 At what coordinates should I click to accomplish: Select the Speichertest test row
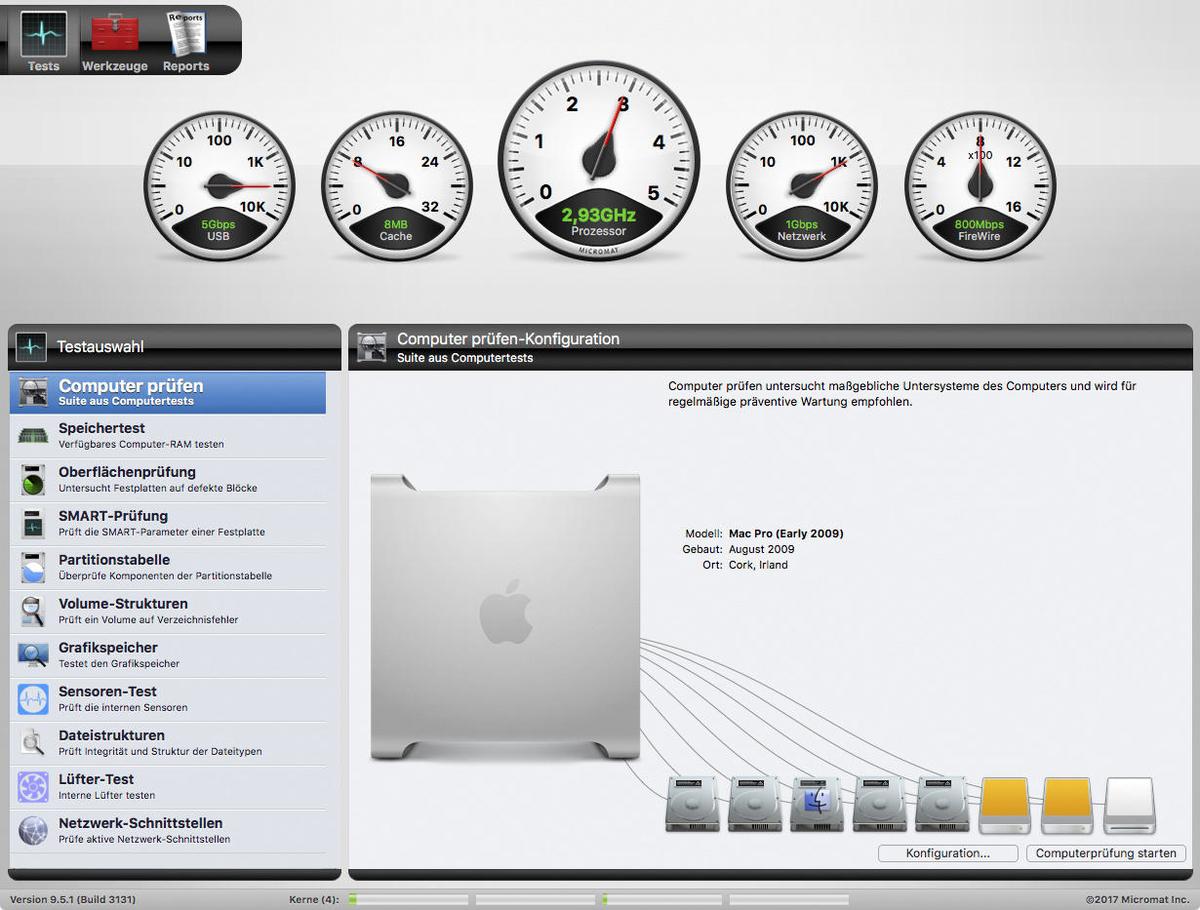click(x=168, y=436)
